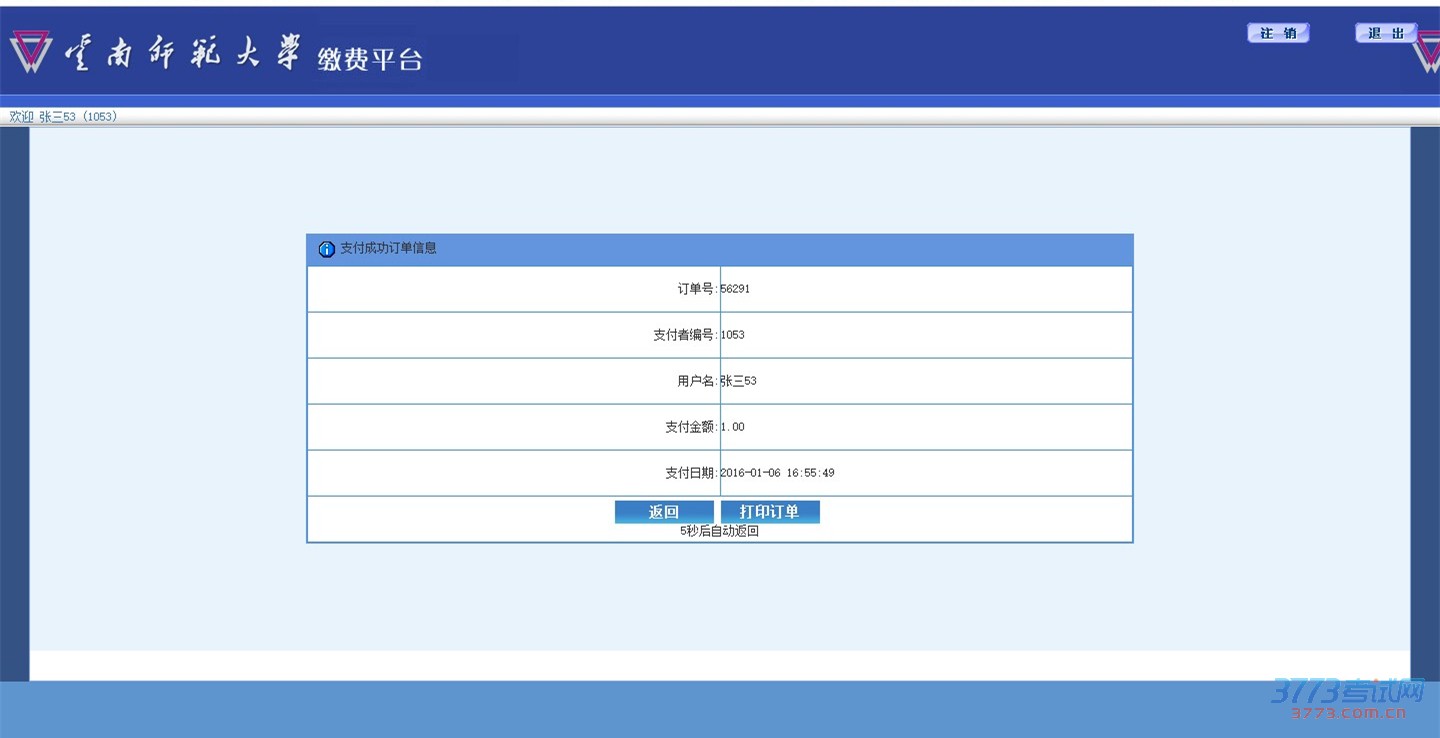The width and height of the screenshot is (1440, 738).
Task: Click the 返回 button
Action: 664,512
